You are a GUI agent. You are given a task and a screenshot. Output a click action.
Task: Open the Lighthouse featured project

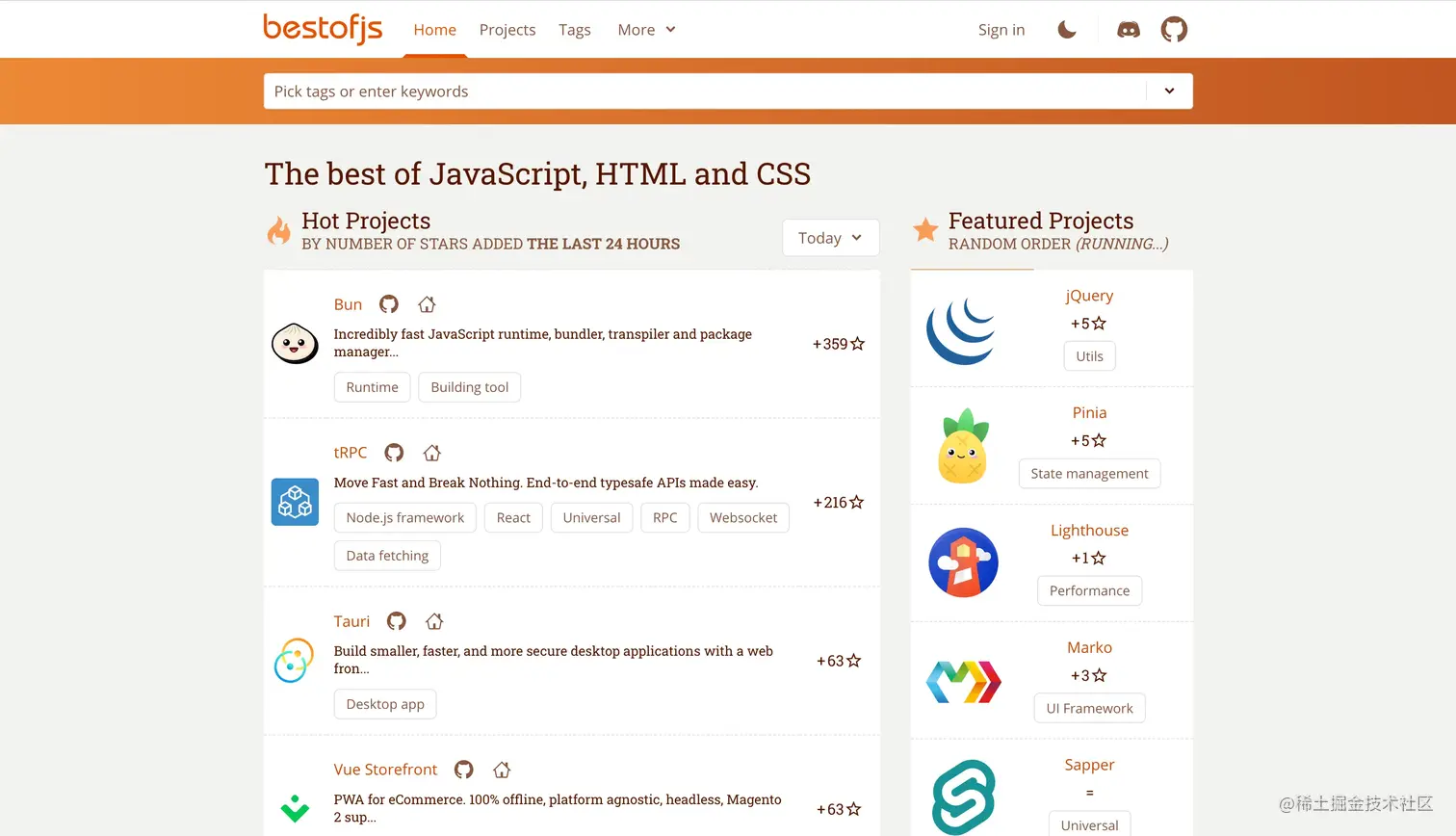tap(1089, 530)
